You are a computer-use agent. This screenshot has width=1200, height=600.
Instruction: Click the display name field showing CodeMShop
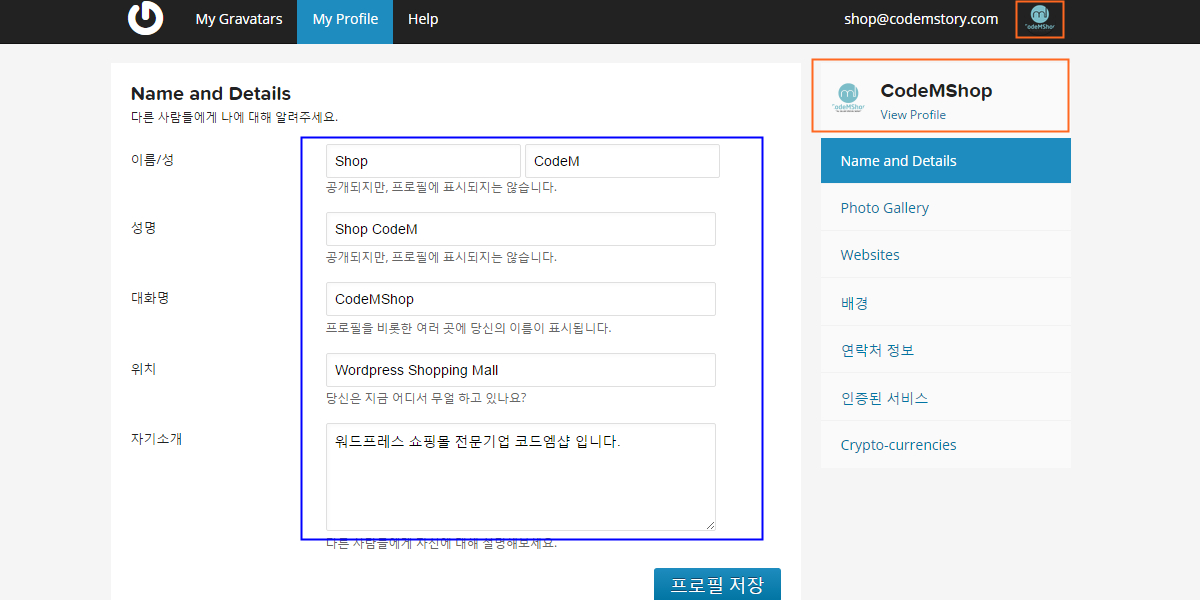(x=520, y=298)
